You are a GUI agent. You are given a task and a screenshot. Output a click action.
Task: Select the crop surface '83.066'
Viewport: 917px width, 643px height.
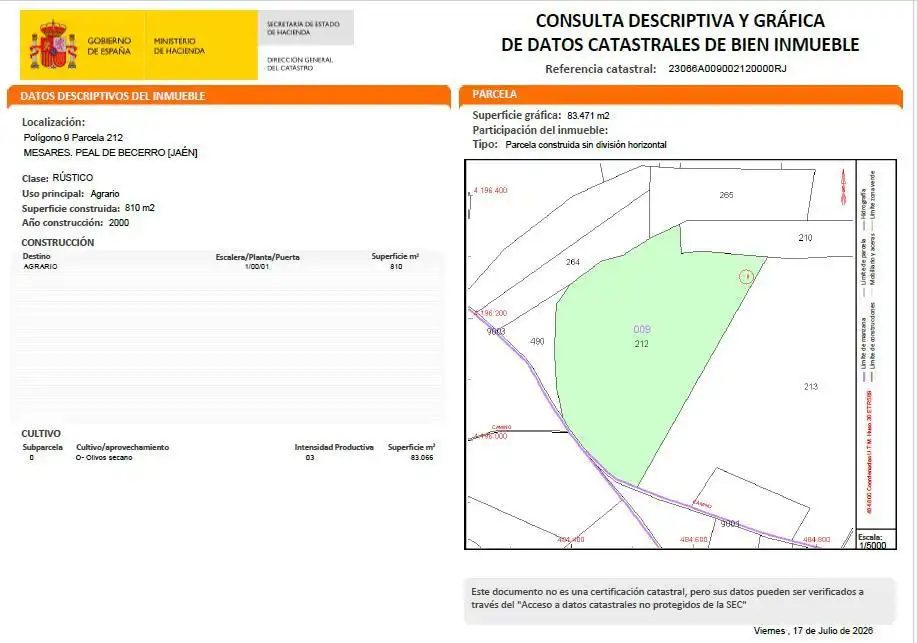click(x=422, y=458)
